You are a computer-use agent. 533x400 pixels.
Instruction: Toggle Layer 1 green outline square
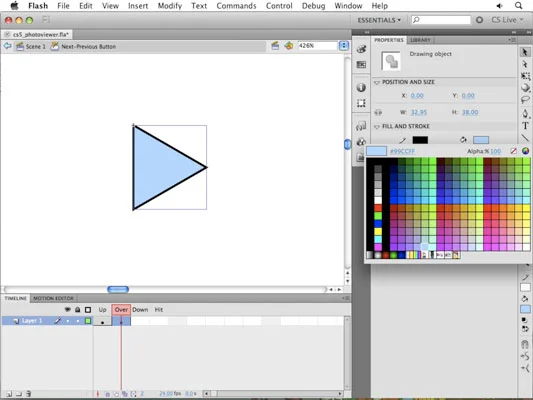coord(88,321)
